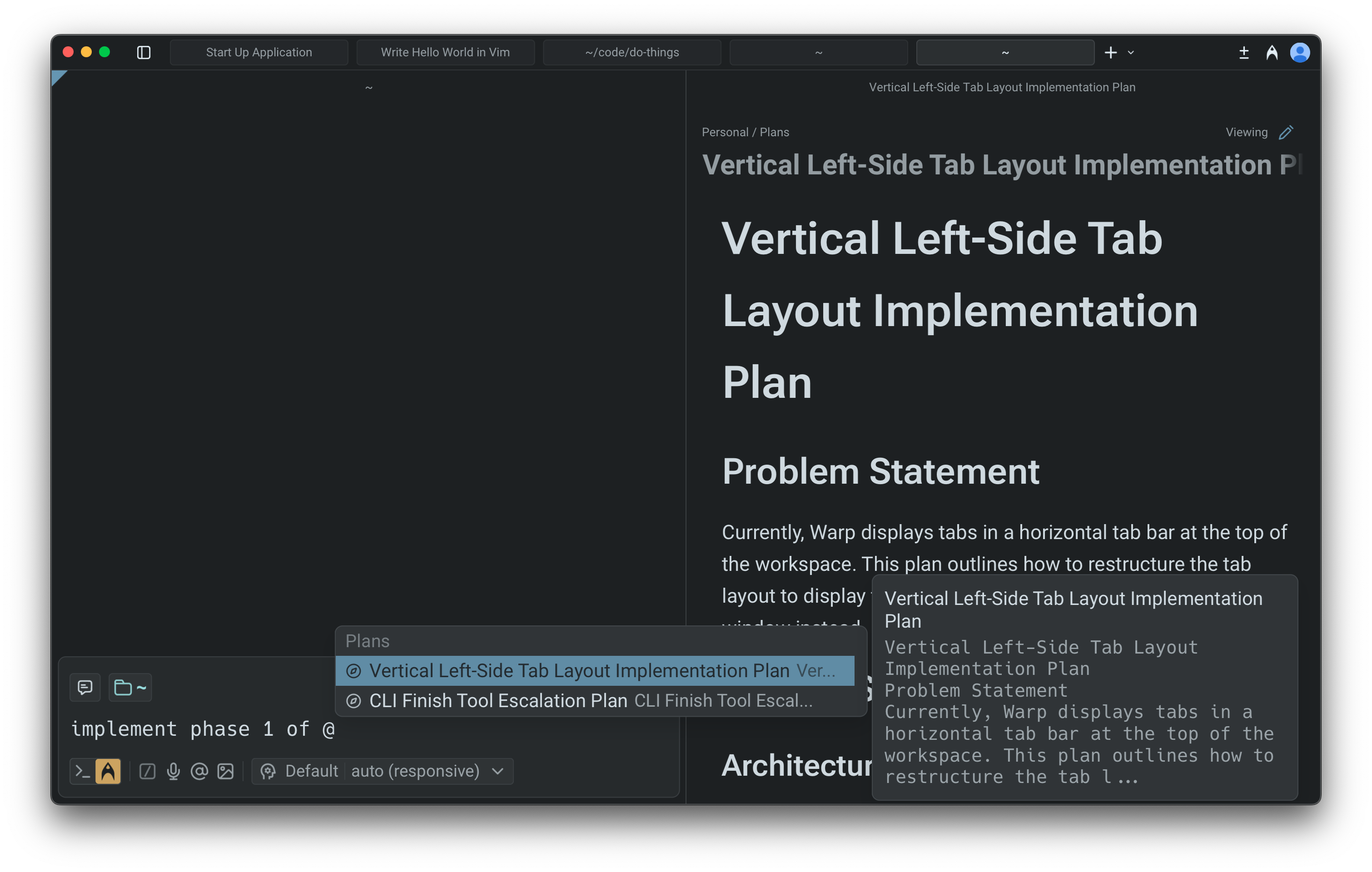1372x872 pixels.
Task: Click the @ attach context icon
Action: [199, 771]
